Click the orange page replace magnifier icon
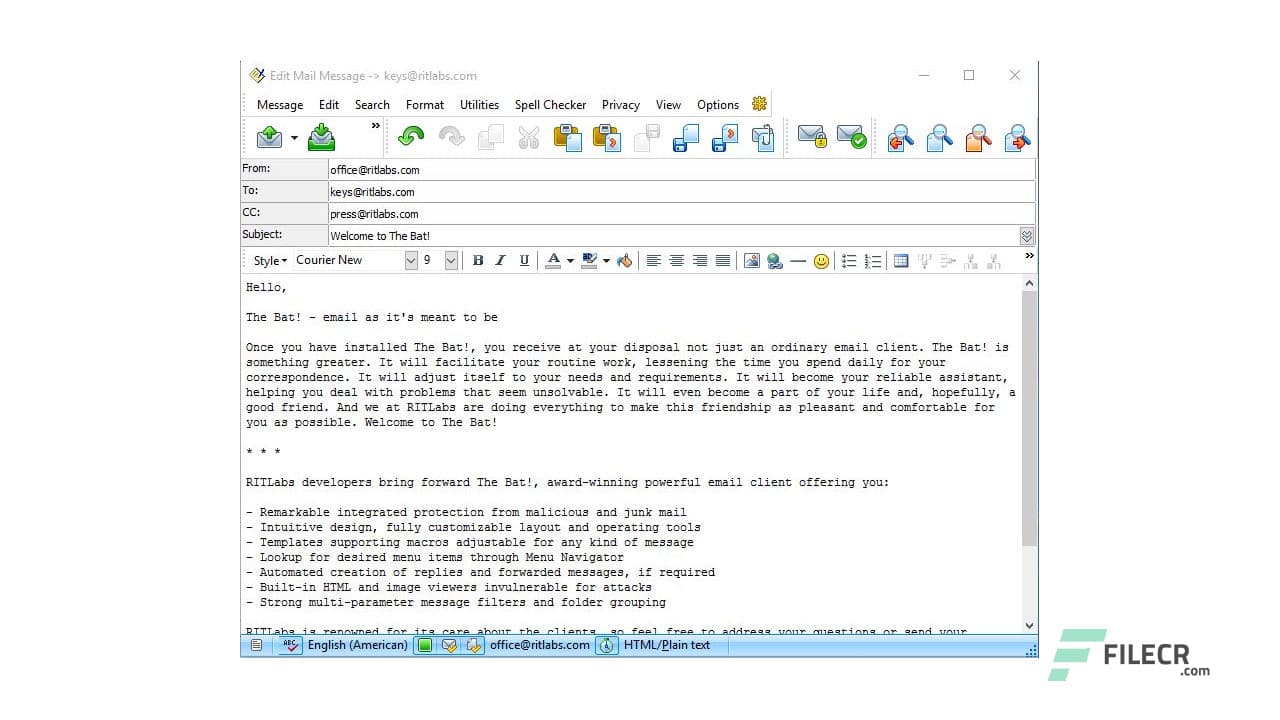Image resolution: width=1280 pixels, height=720 pixels. pyautogui.click(x=978, y=137)
